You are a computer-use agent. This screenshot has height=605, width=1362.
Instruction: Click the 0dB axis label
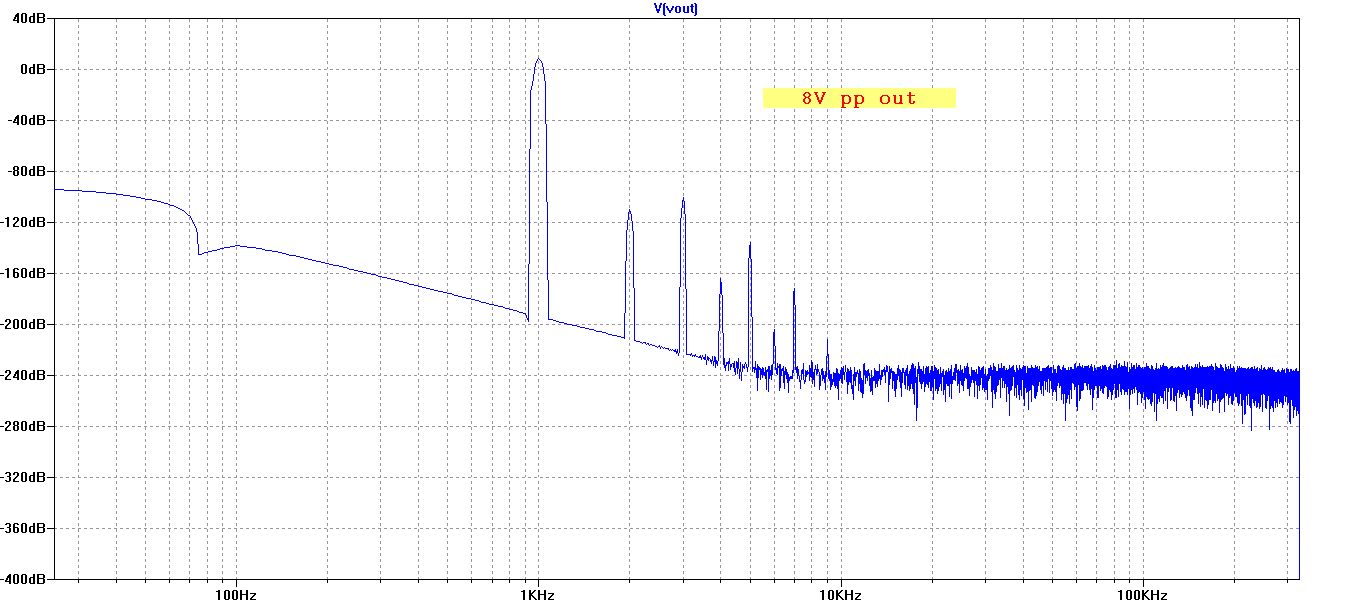(35, 69)
